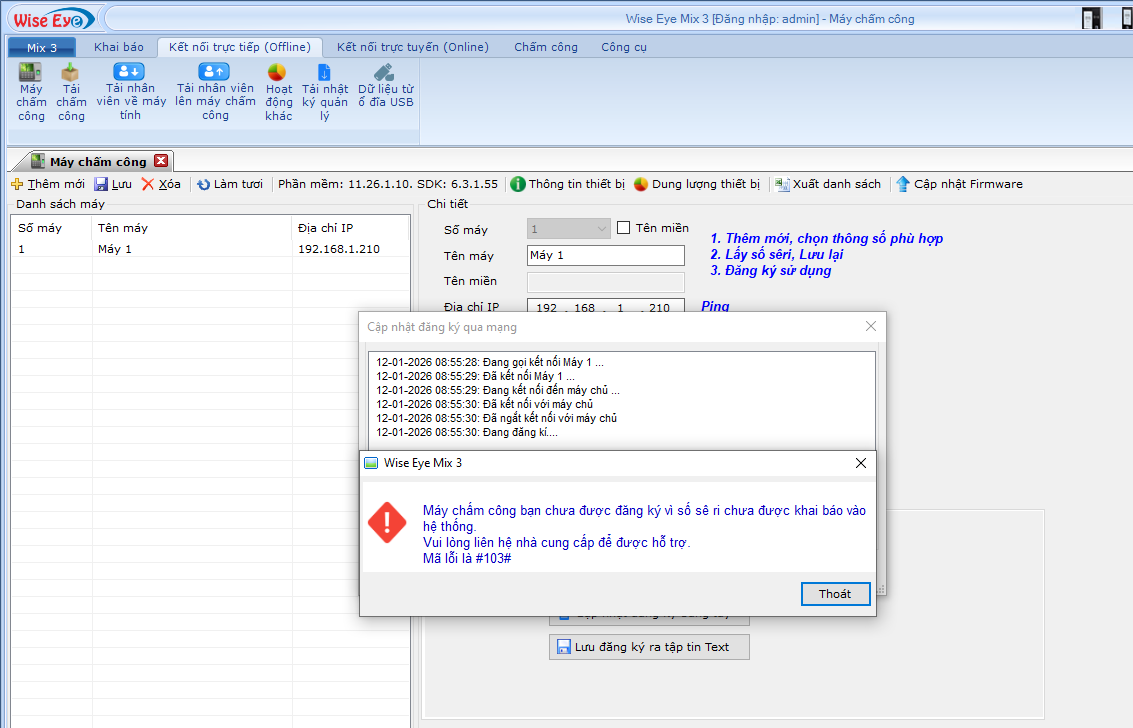Click Thông tin thiết bị toolbar button
The height and width of the screenshot is (728, 1133).
pyautogui.click(x=567, y=184)
